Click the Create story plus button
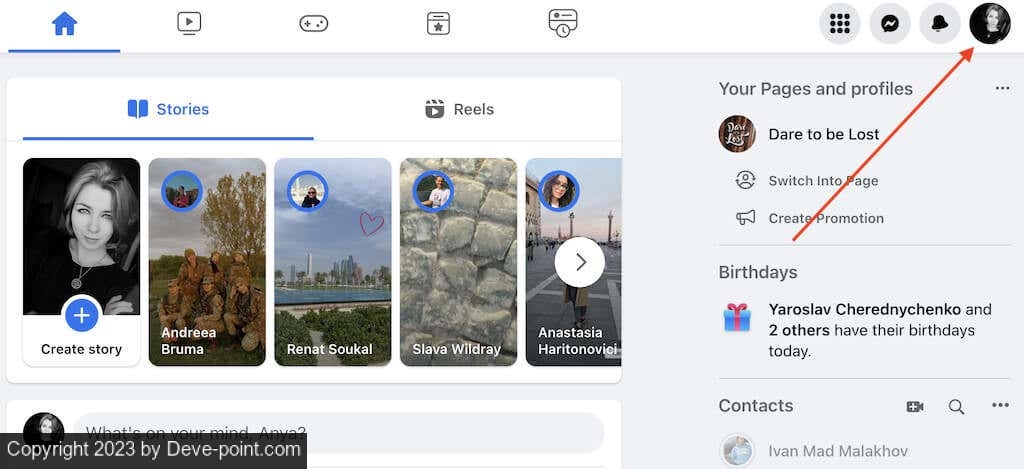 82,317
